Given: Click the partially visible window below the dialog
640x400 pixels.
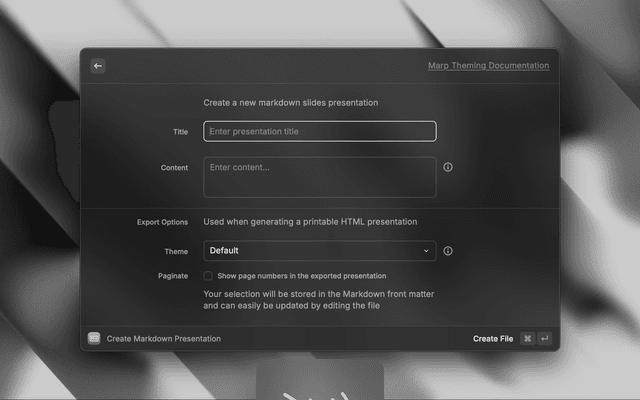Looking at the screenshot, I should click(x=319, y=380).
